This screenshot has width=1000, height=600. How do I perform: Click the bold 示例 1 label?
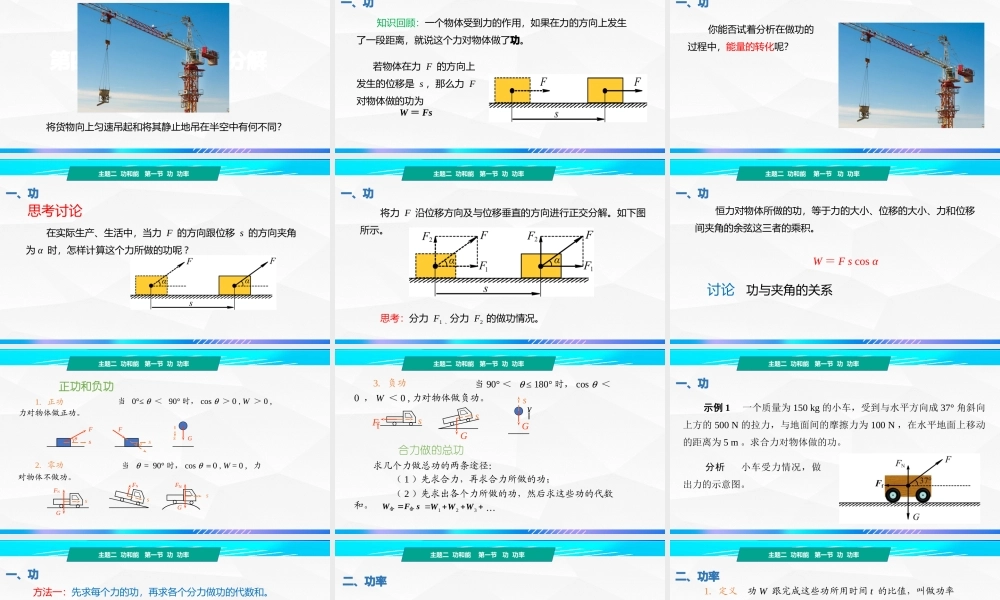coord(716,407)
